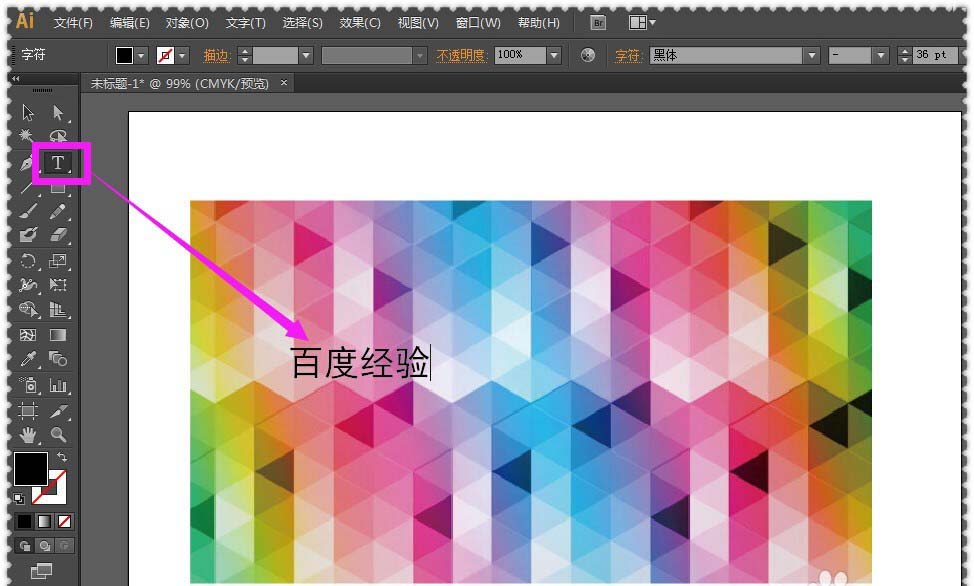Select the Eyedropper tool
Viewport: 974px width, 586px height.
[x=28, y=359]
